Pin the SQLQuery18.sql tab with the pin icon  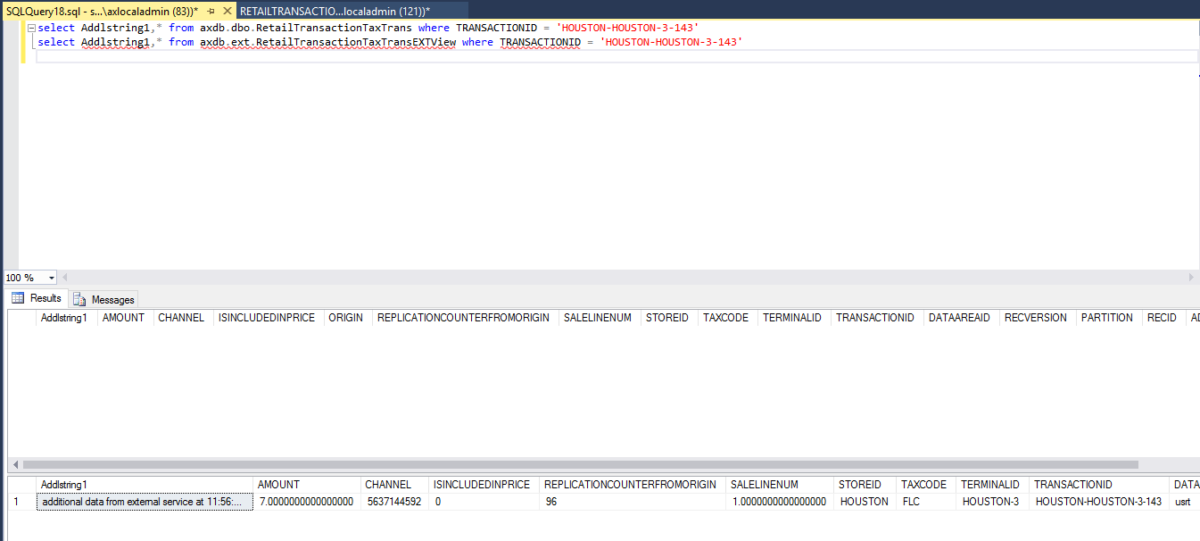[x=211, y=9]
